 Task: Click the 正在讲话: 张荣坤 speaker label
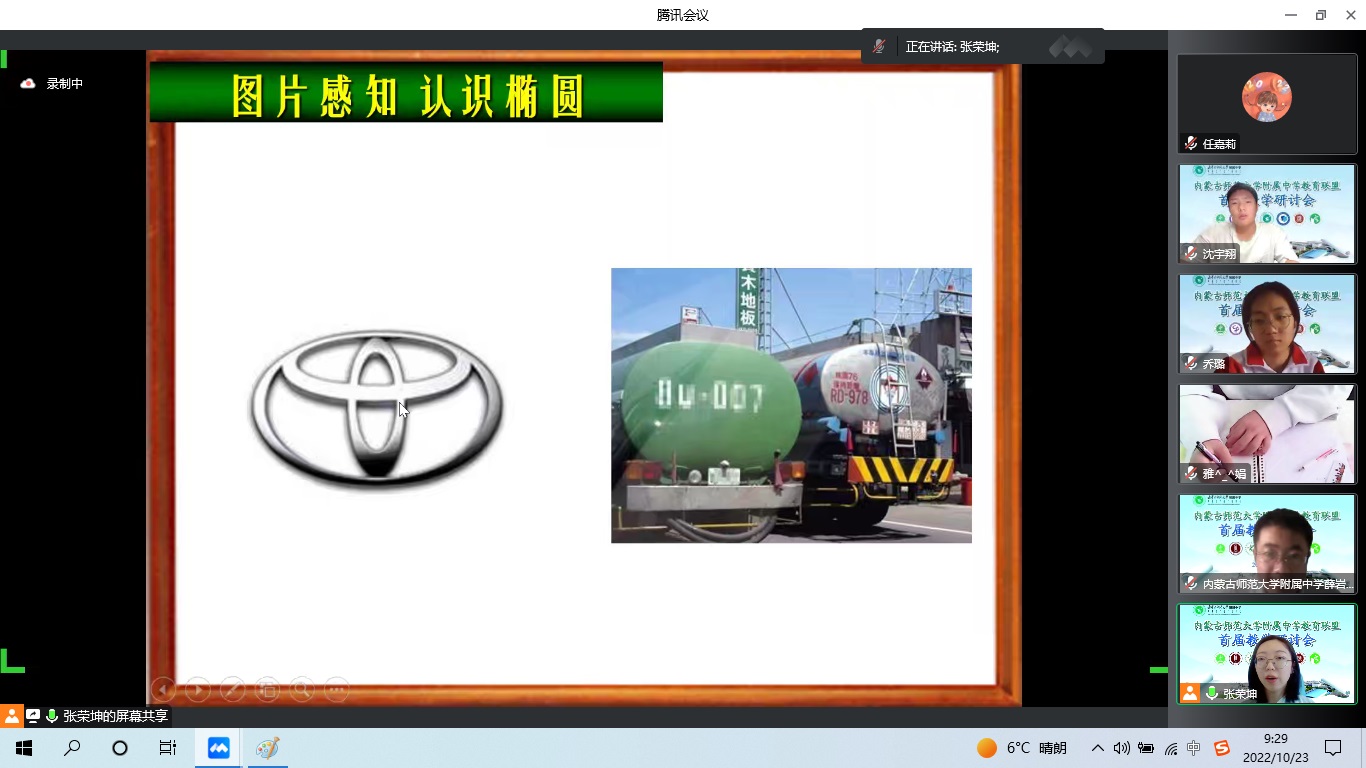pyautogui.click(x=952, y=47)
